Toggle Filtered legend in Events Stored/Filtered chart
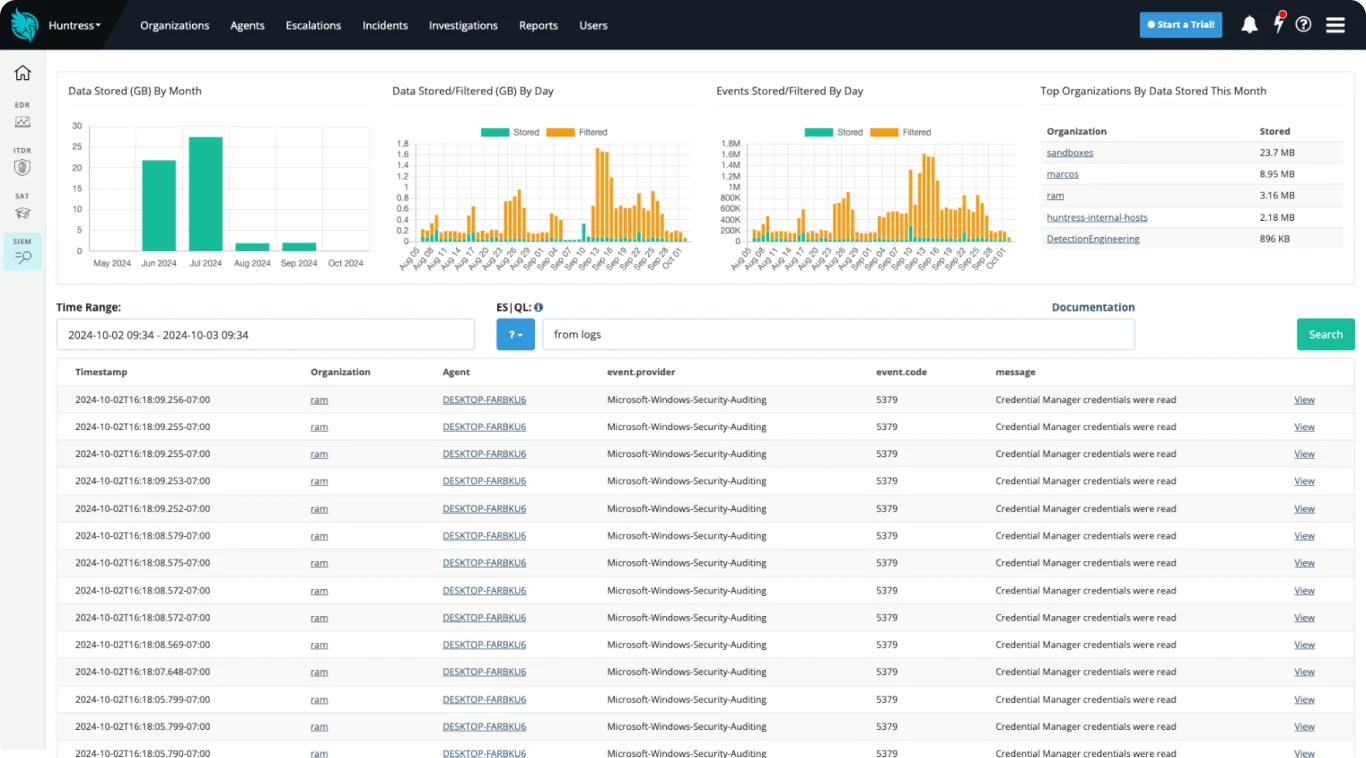Image resolution: width=1366 pixels, height=758 pixels. click(901, 132)
